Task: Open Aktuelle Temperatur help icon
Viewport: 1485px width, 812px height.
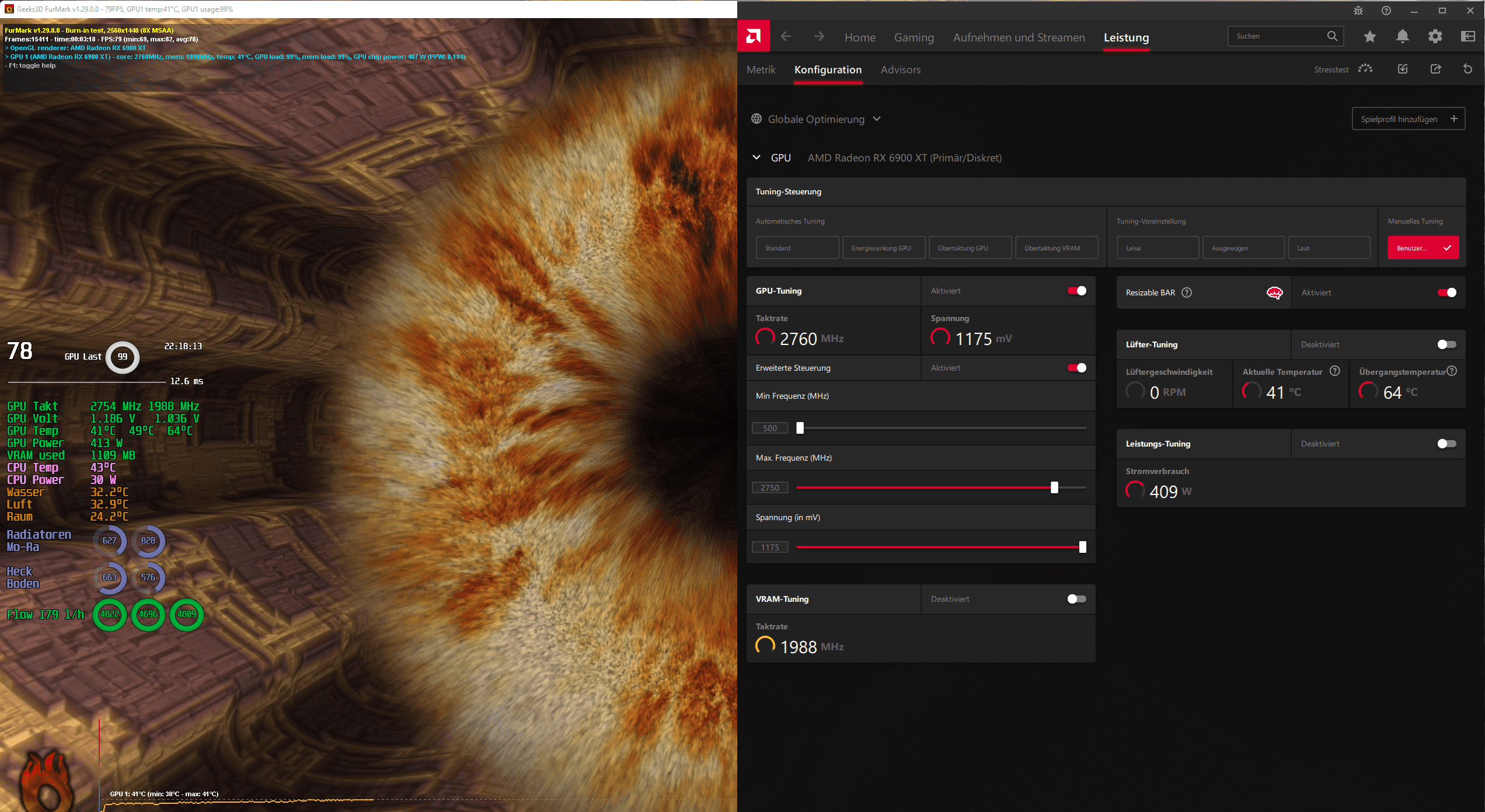Action: (1335, 371)
